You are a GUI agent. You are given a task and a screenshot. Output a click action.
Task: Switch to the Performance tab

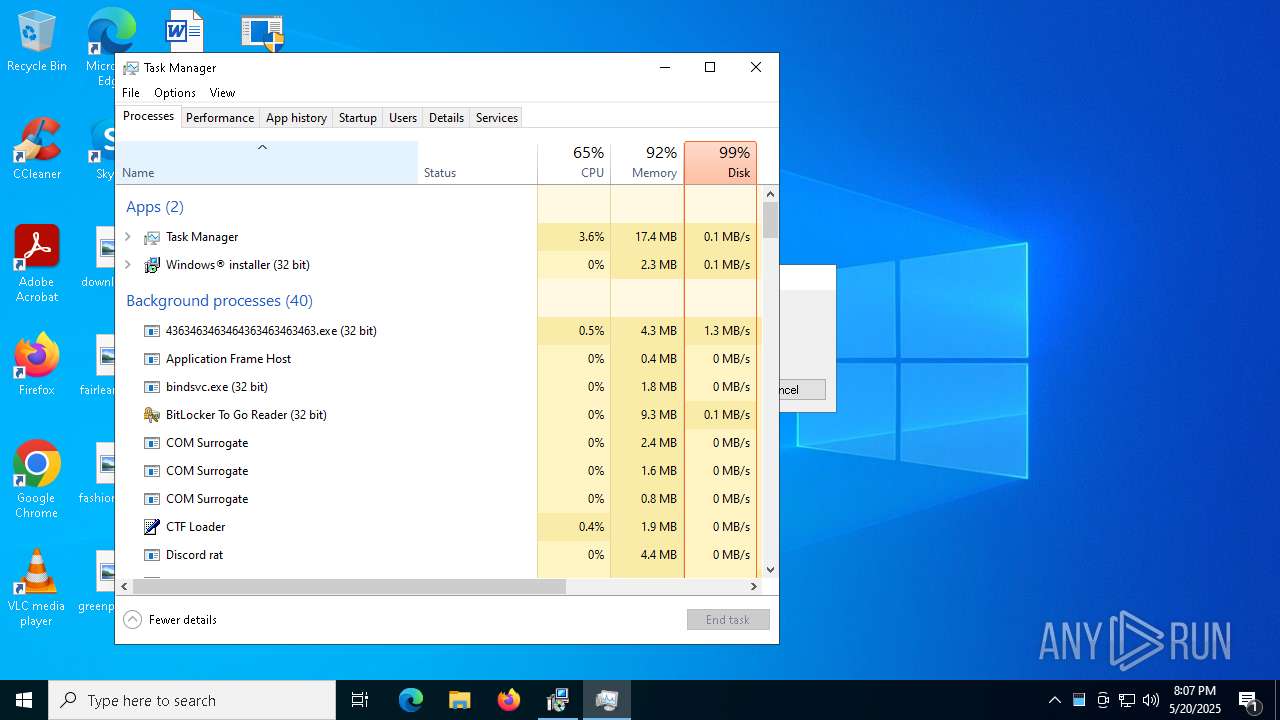220,118
